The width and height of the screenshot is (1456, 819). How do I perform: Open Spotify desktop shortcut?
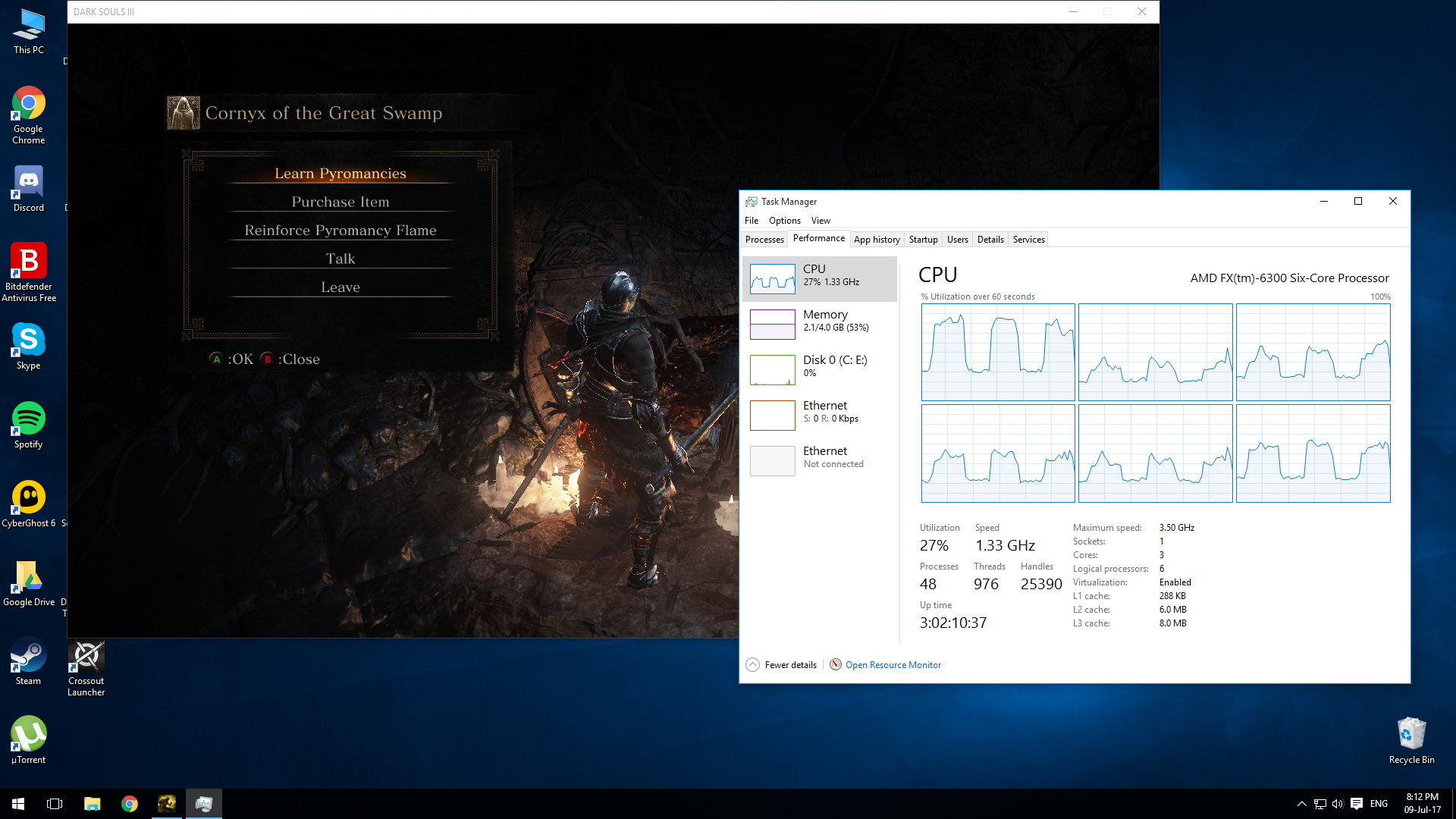(x=29, y=425)
